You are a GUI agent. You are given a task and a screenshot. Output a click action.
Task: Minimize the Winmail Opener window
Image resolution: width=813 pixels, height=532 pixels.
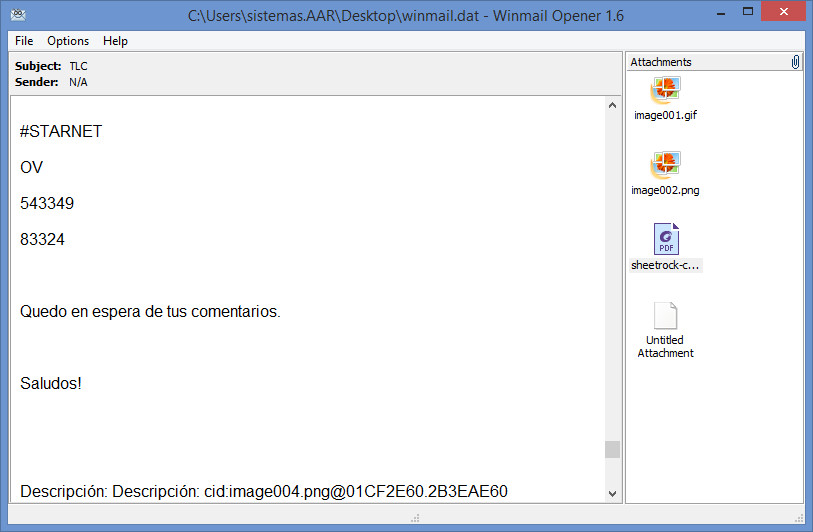721,12
